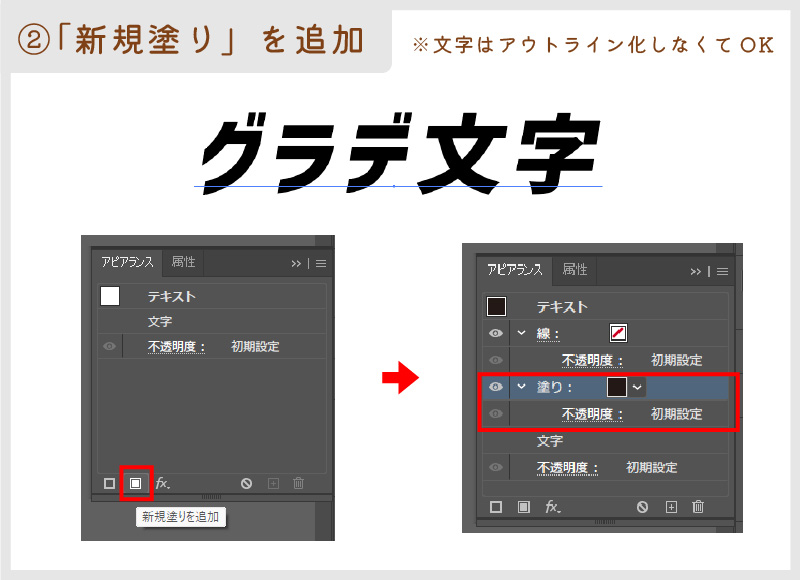Hide the 線 stroke with its eye icon
The height and width of the screenshot is (580, 800).
pos(495,333)
